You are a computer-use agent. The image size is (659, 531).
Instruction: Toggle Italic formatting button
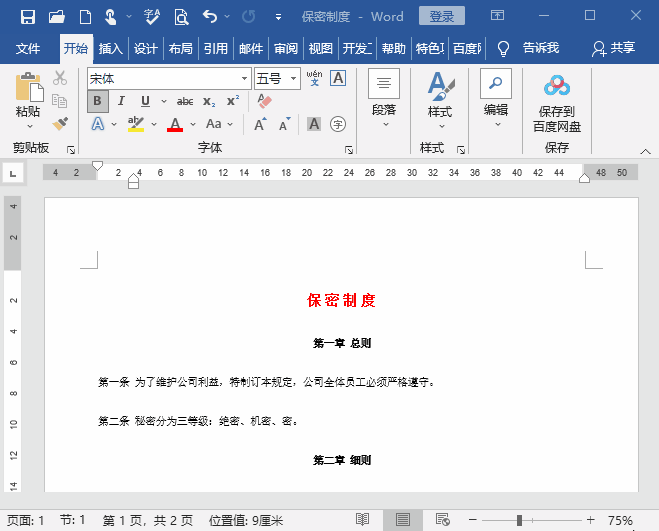pyautogui.click(x=121, y=101)
